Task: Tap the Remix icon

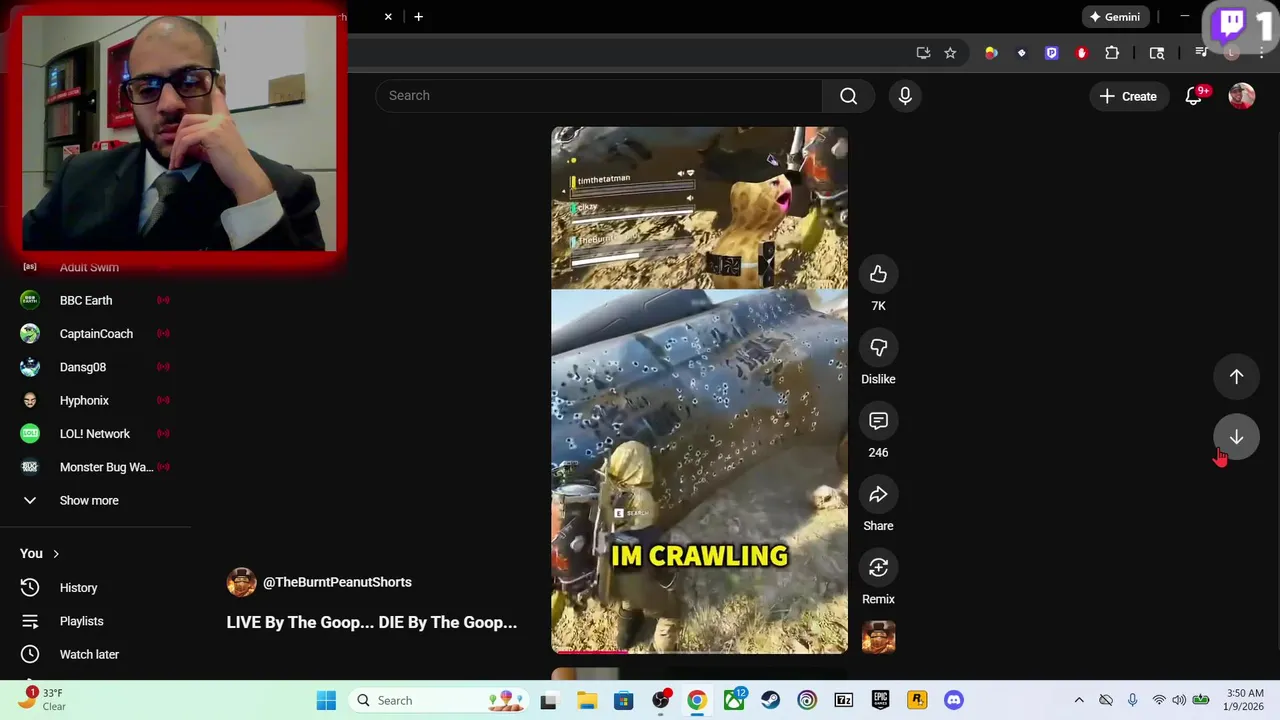Action: [x=878, y=567]
